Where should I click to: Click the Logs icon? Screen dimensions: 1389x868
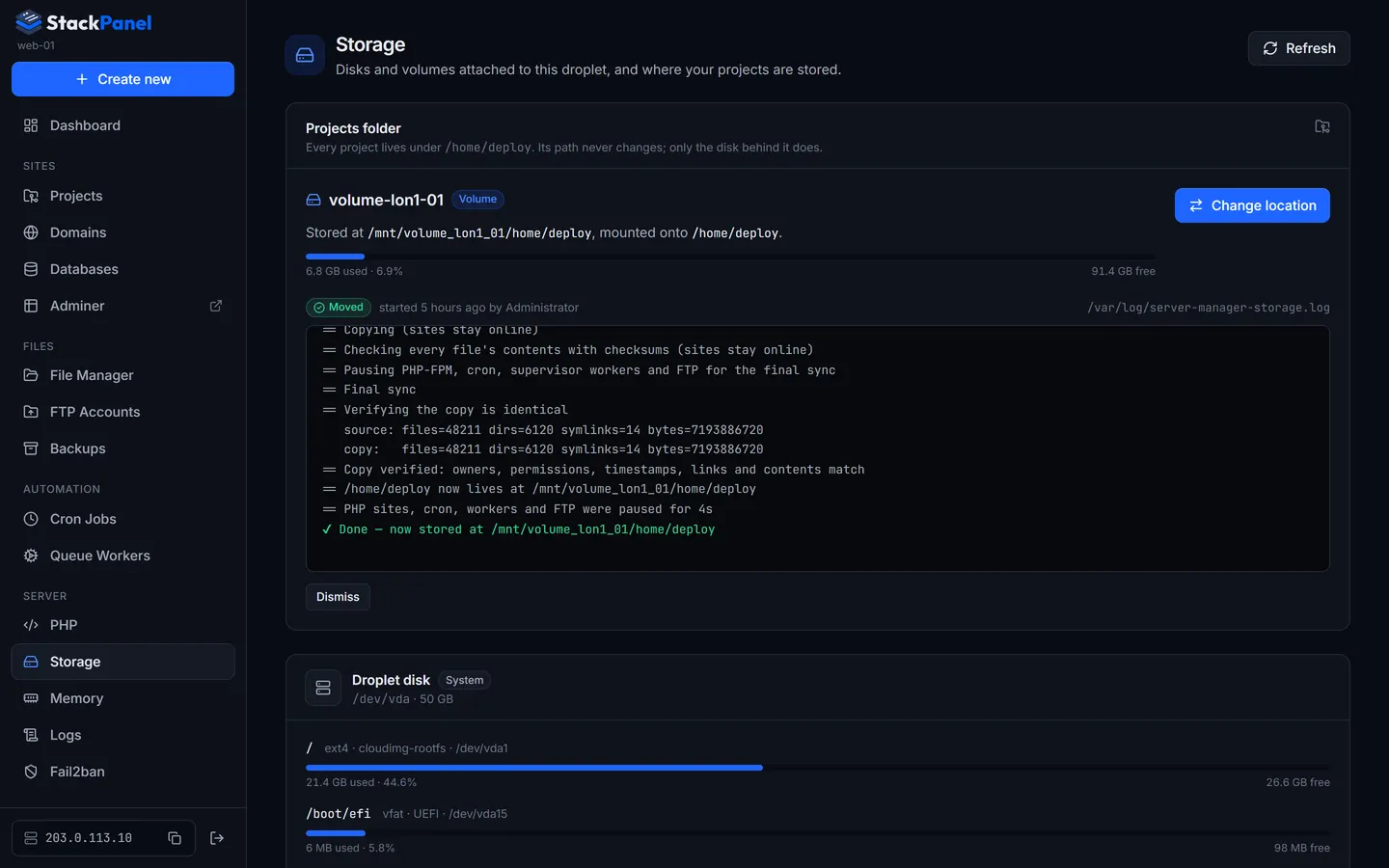tap(31, 735)
